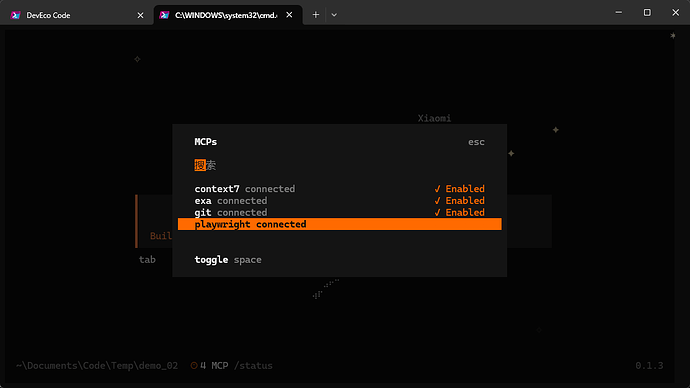Screen dimensions: 690x388
Task: Maximize the terminal window
Action: [647, 12]
